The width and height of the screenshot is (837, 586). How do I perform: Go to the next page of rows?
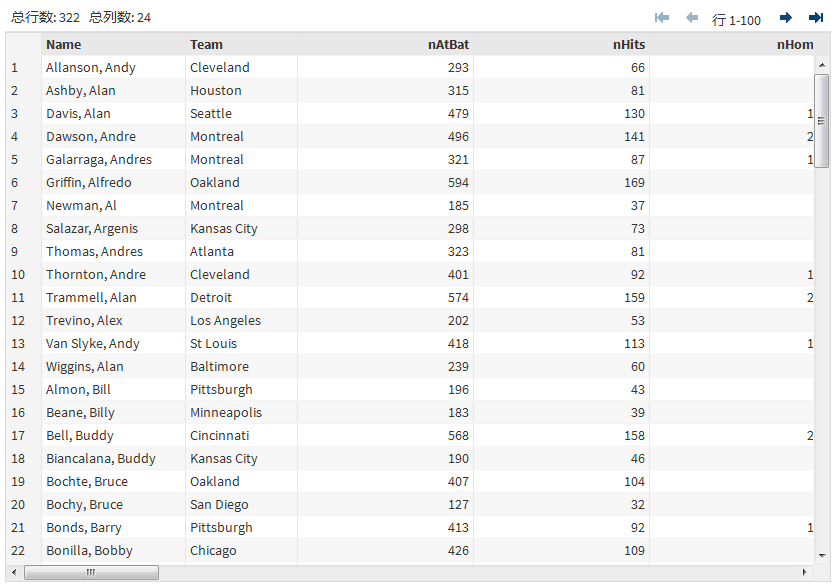(x=786, y=18)
